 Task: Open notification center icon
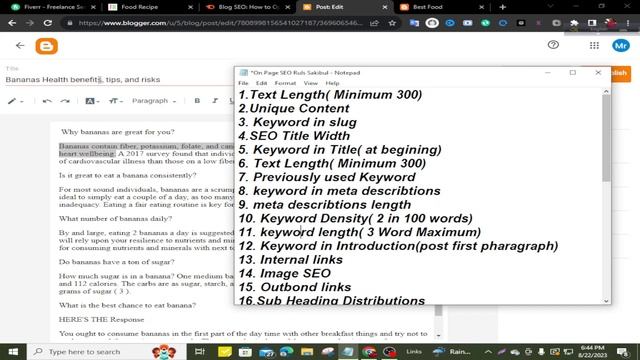(x=622, y=351)
